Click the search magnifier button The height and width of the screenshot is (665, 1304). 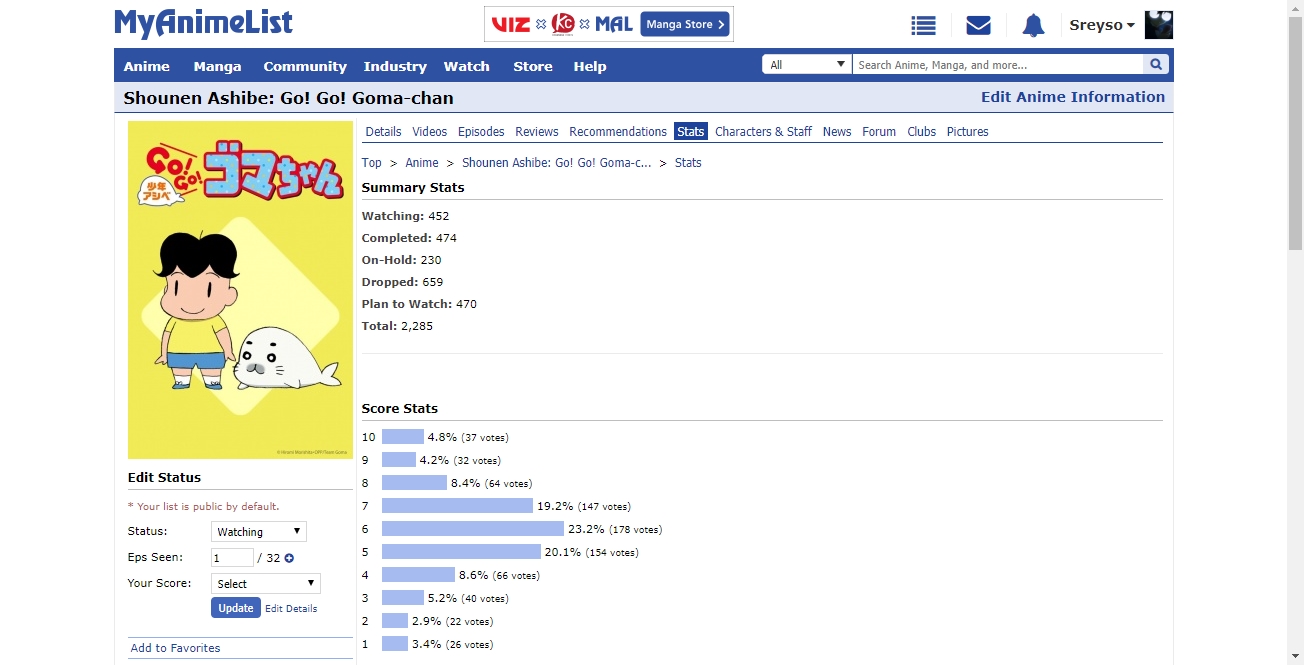point(1156,65)
